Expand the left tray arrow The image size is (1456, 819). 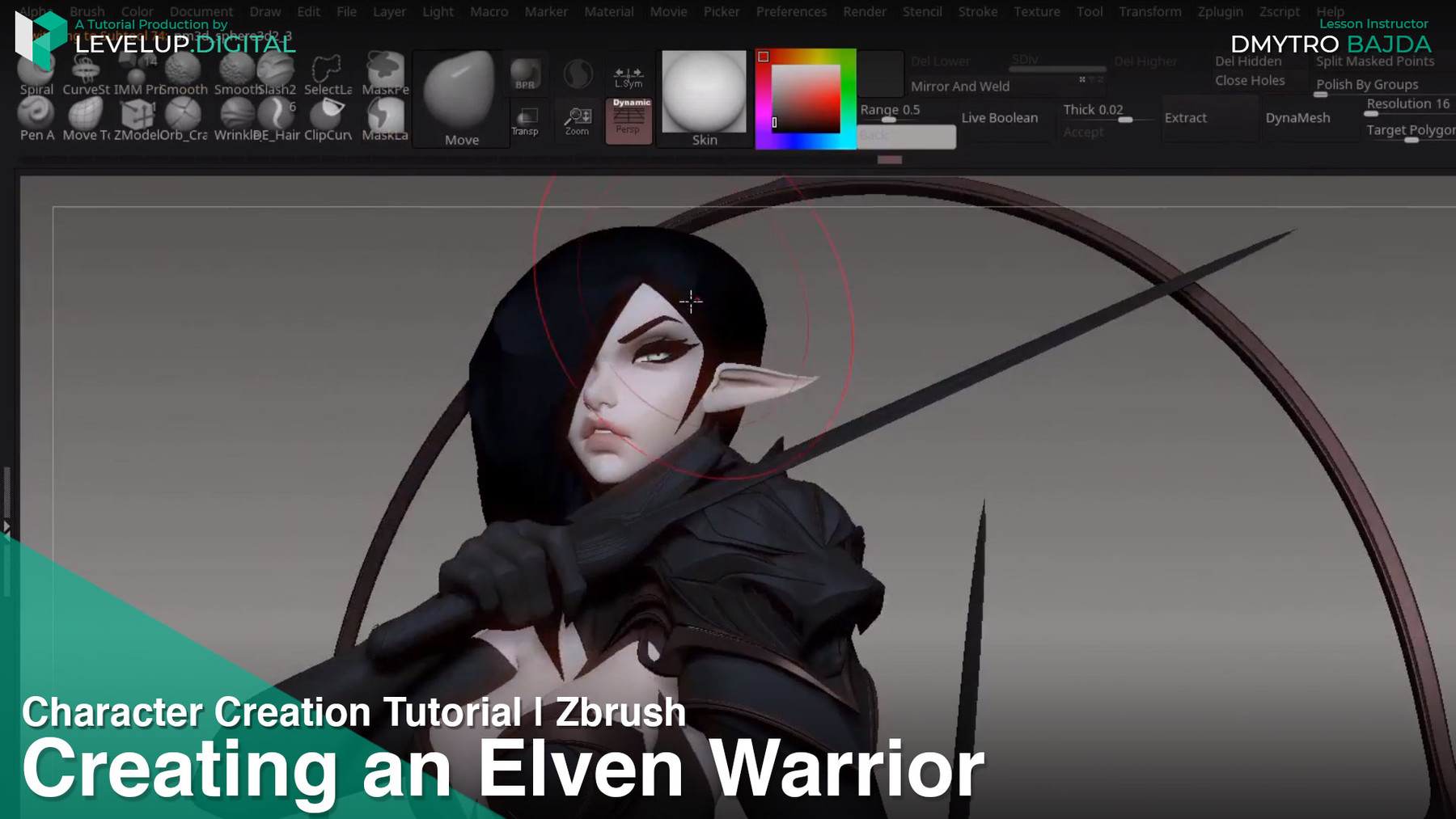click(x=6, y=527)
